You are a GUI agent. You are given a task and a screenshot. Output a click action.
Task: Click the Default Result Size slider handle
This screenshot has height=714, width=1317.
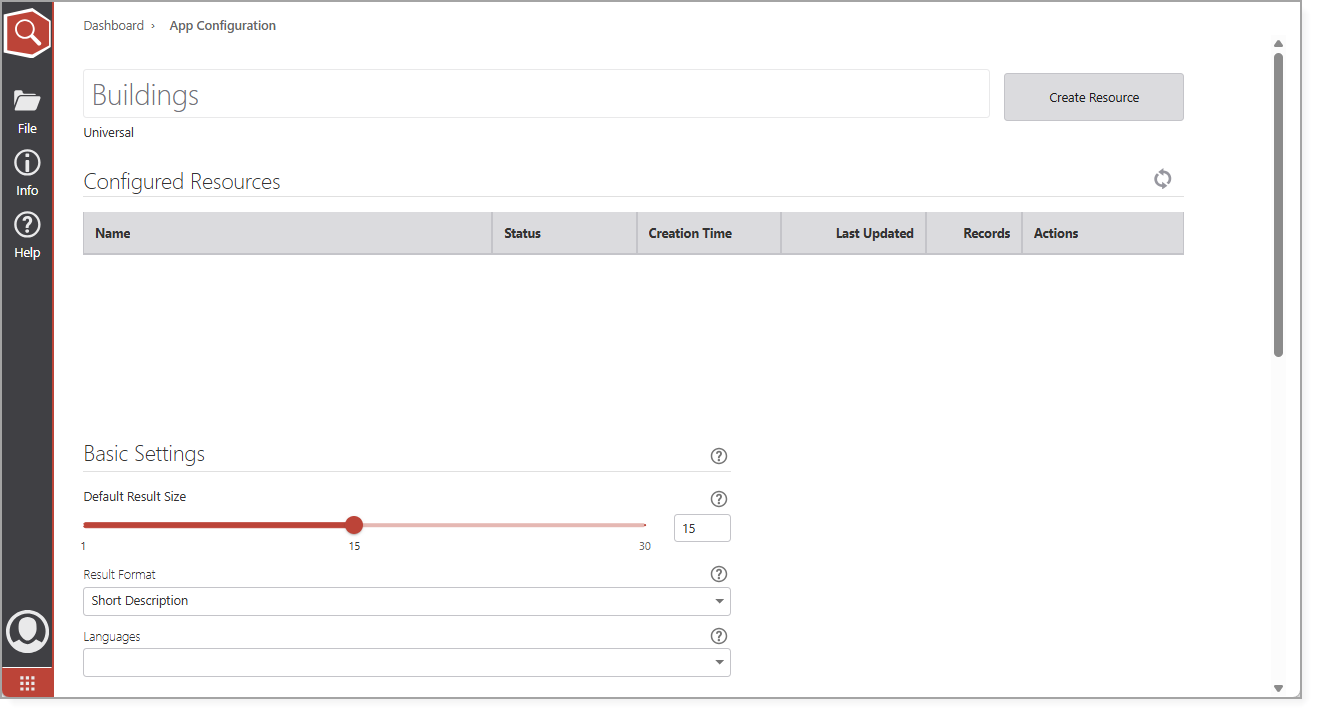point(354,525)
